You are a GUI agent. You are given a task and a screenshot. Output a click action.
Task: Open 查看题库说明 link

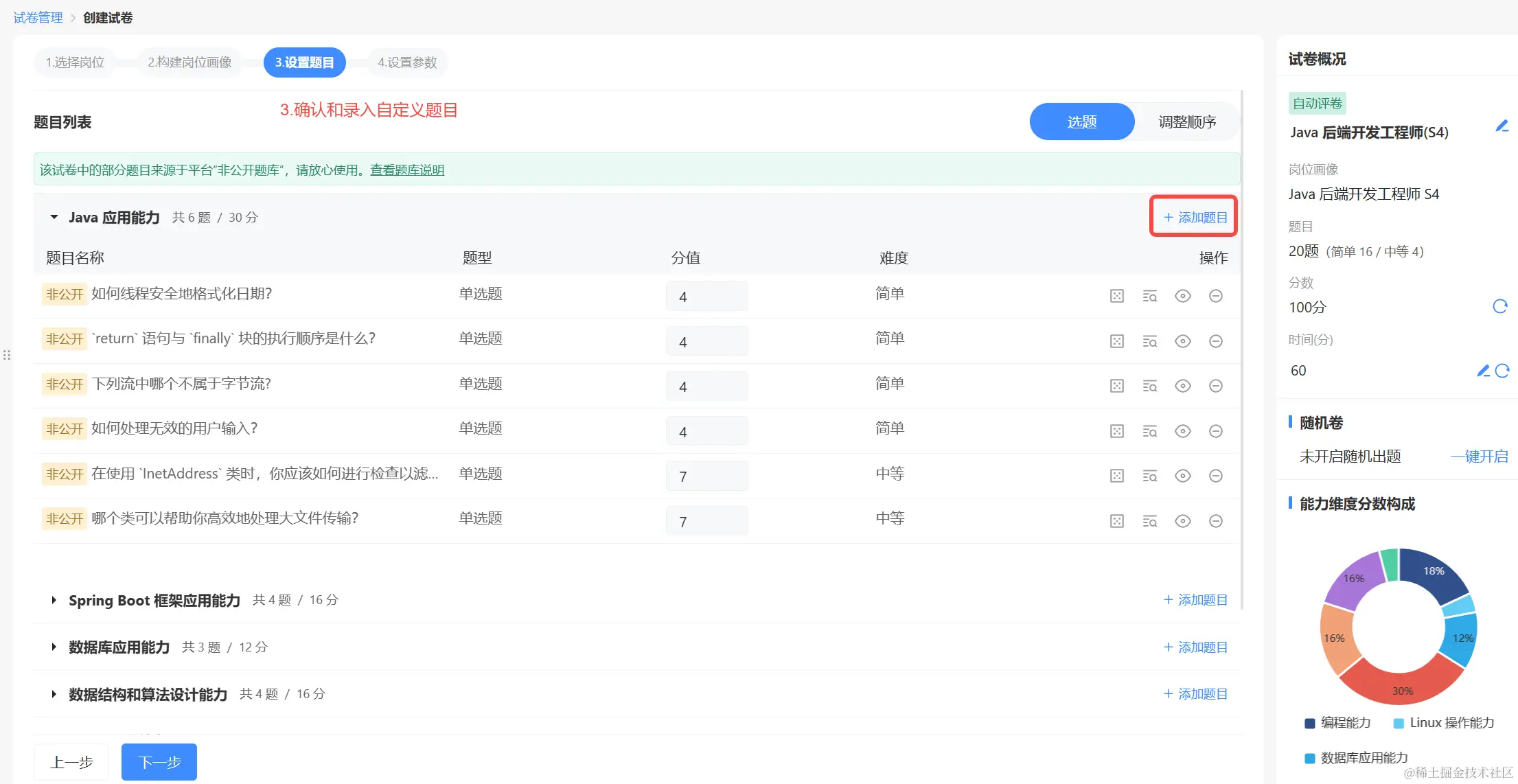(x=407, y=170)
